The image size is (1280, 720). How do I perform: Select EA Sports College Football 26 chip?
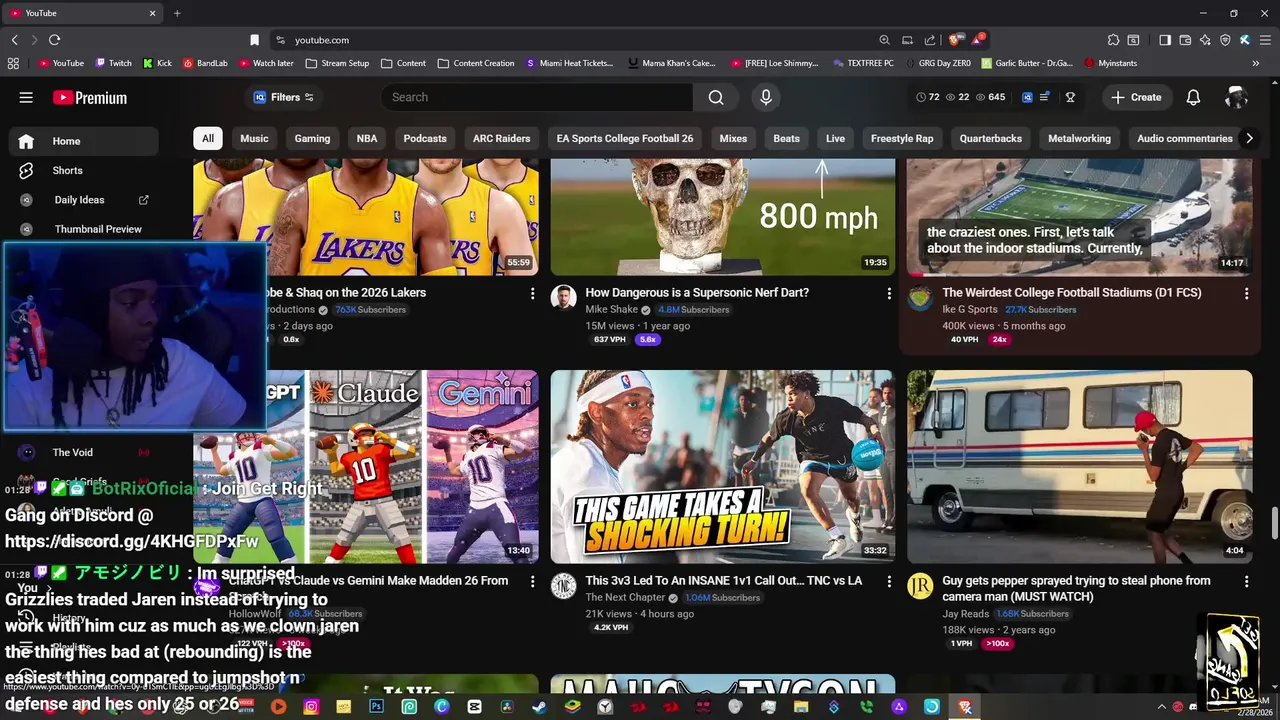click(625, 138)
